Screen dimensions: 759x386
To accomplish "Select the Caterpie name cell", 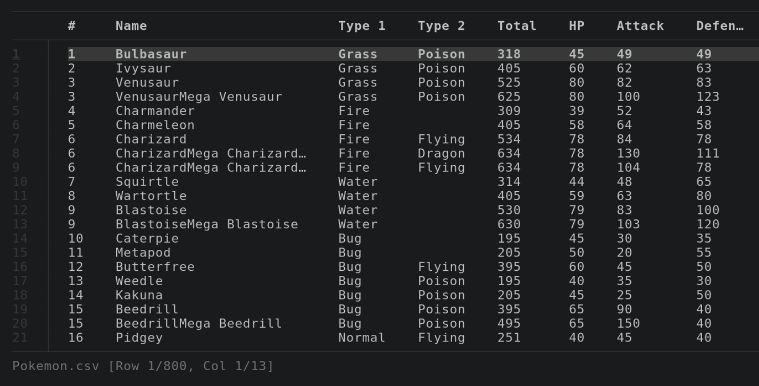I will (x=147, y=238).
